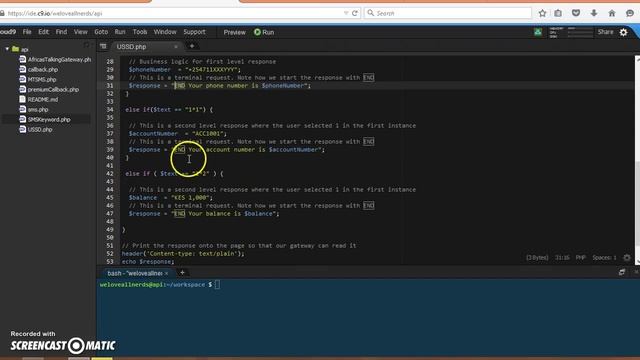Open the Find menu
Viewport: 640px width, 360px height.
61,32
